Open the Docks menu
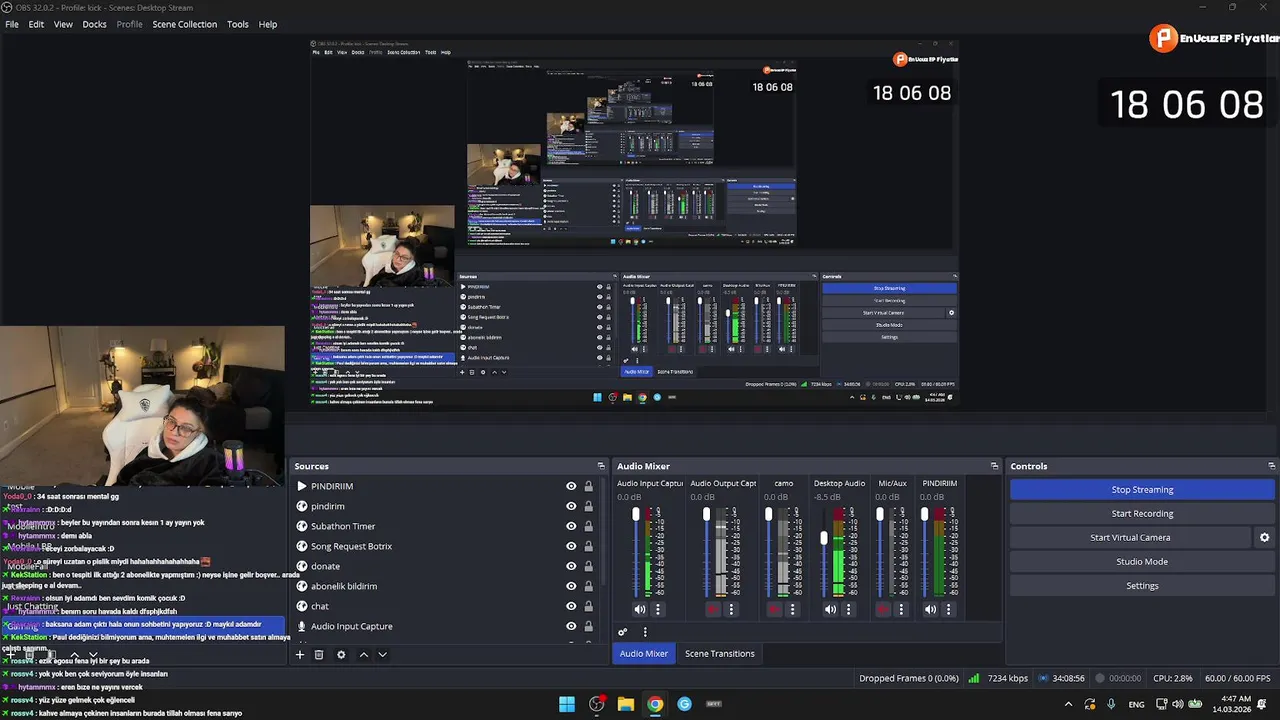The width and height of the screenshot is (1280, 720). 94,24
